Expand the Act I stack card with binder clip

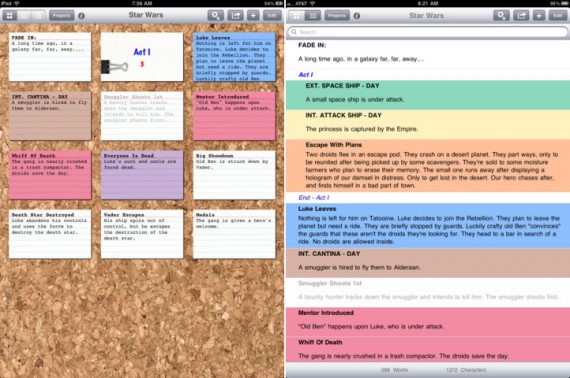coord(142,57)
